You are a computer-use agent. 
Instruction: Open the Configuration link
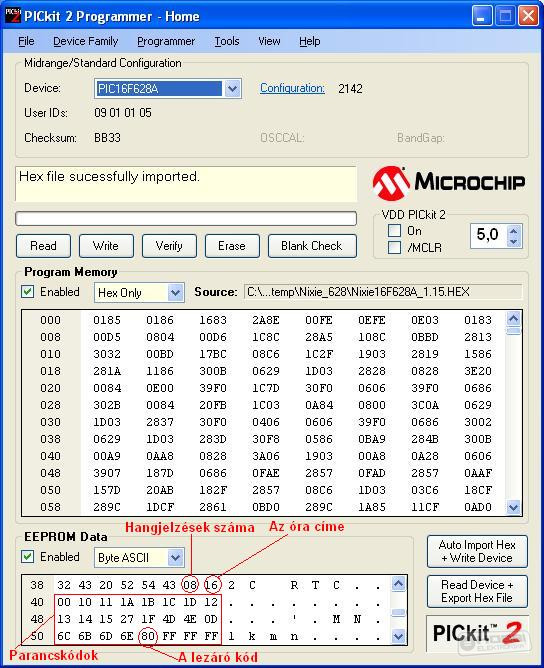click(x=292, y=88)
